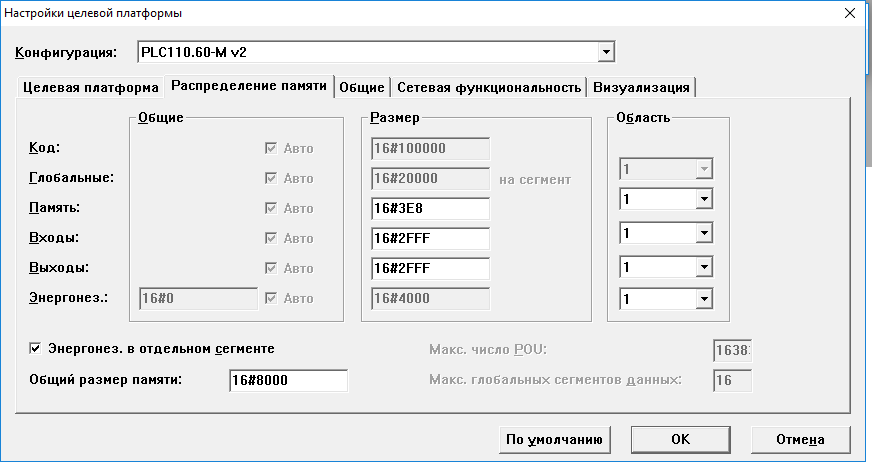This screenshot has width=872, height=462.
Task: Open the Конфигурация dropdown list
Action: (x=605, y=52)
